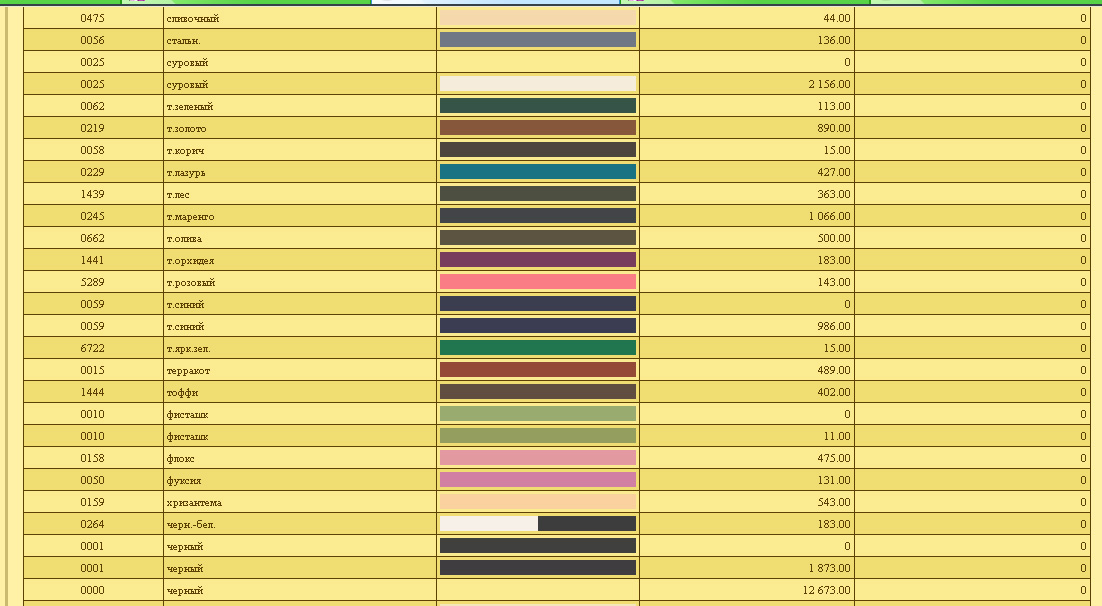Select code cell 1444
The image size is (1102, 606).
[x=92, y=392]
